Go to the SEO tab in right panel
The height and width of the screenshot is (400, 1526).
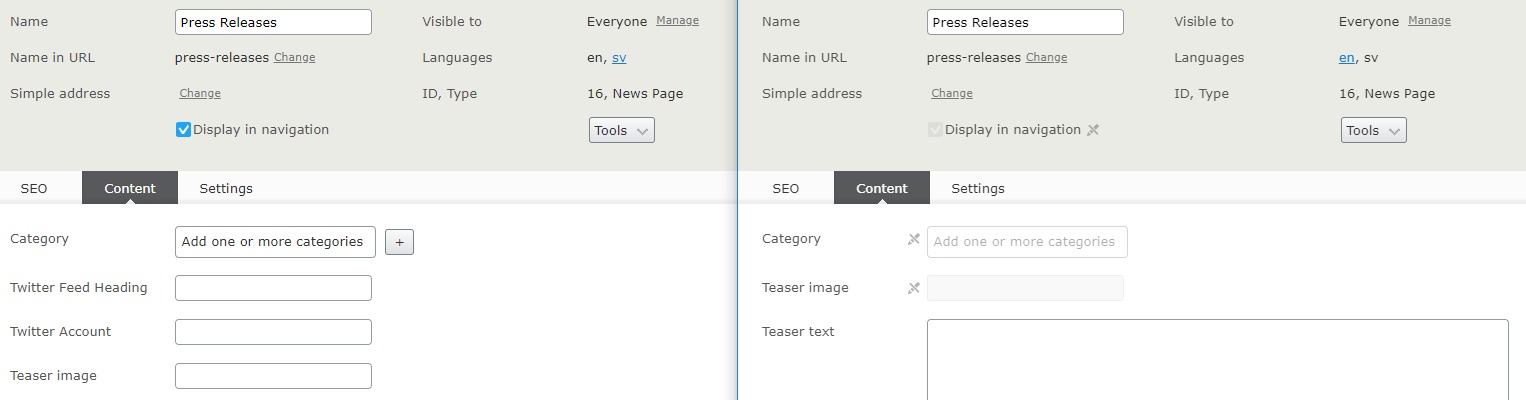[x=785, y=188]
